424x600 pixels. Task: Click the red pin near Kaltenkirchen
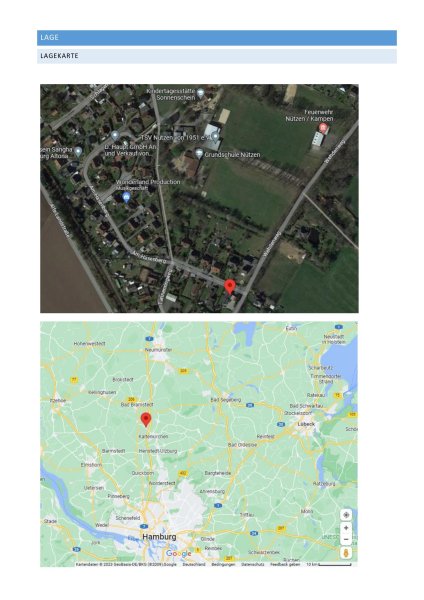click(x=146, y=420)
